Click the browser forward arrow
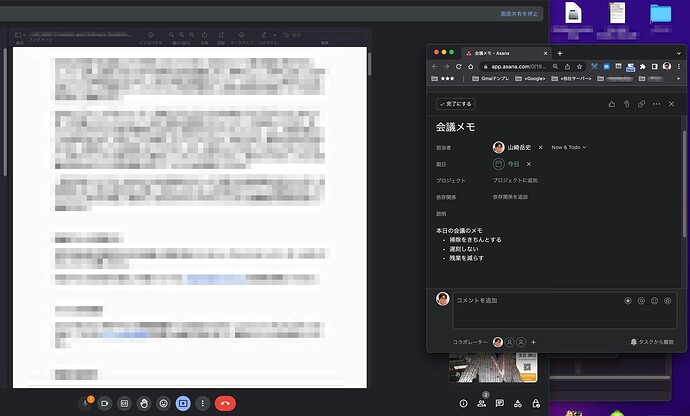 pos(447,66)
